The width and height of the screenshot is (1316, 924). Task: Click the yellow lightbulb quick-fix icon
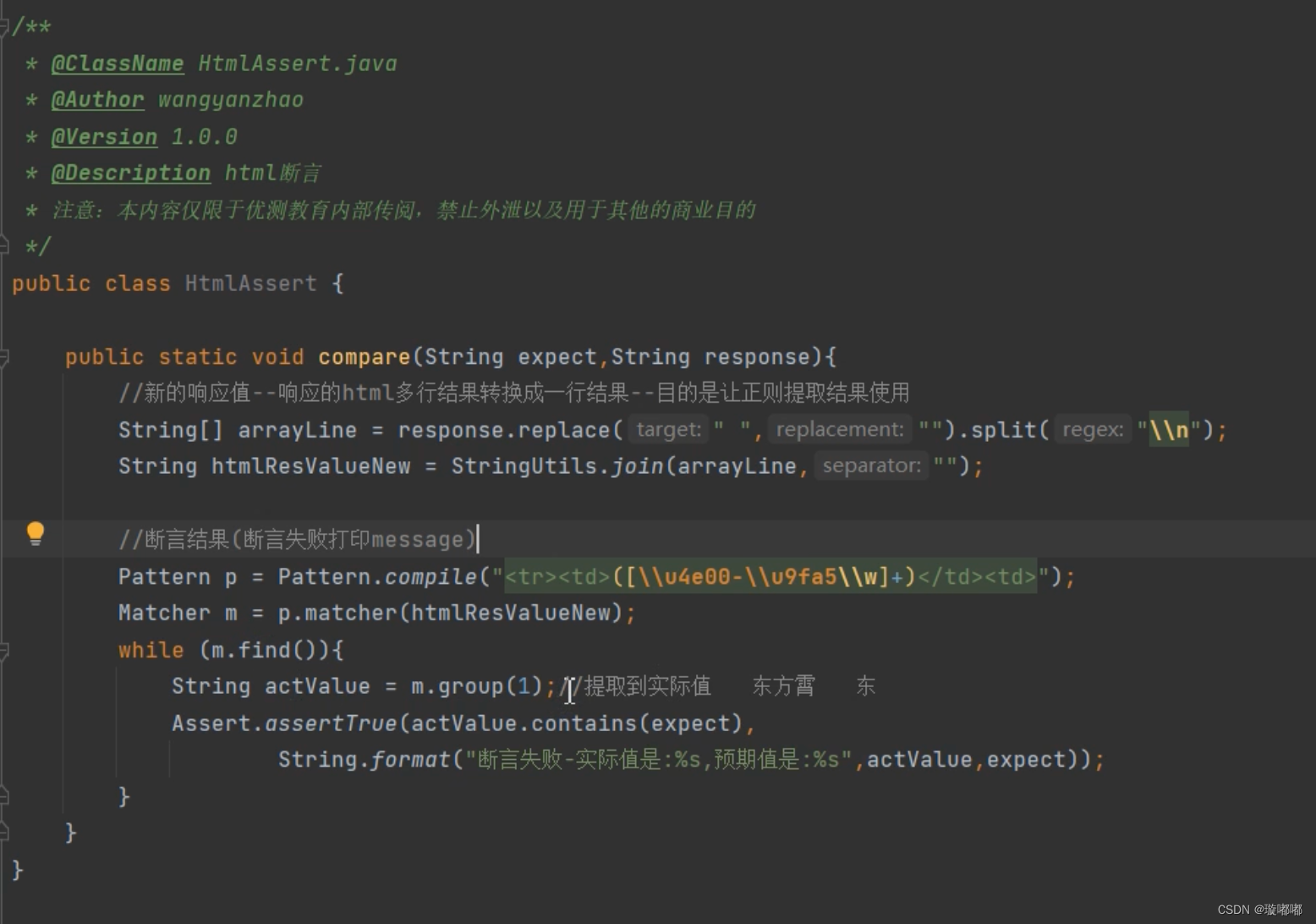36,533
